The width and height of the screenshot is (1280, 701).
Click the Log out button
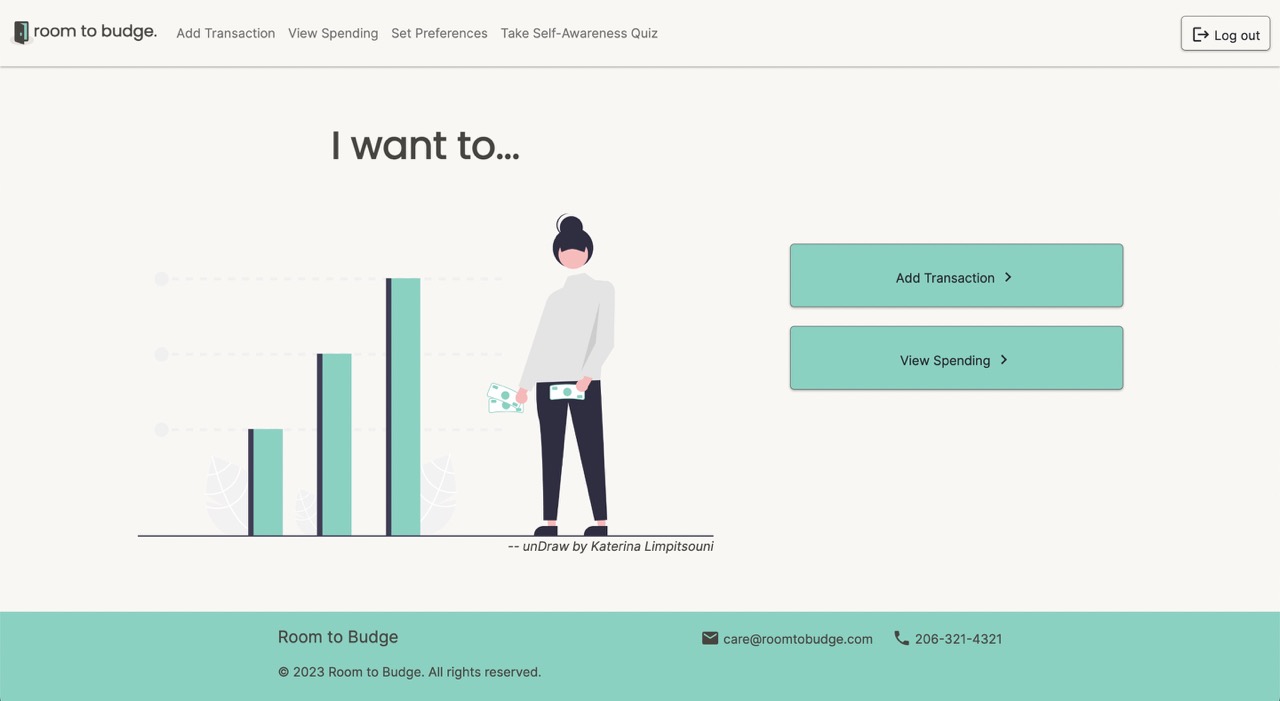1225,33
